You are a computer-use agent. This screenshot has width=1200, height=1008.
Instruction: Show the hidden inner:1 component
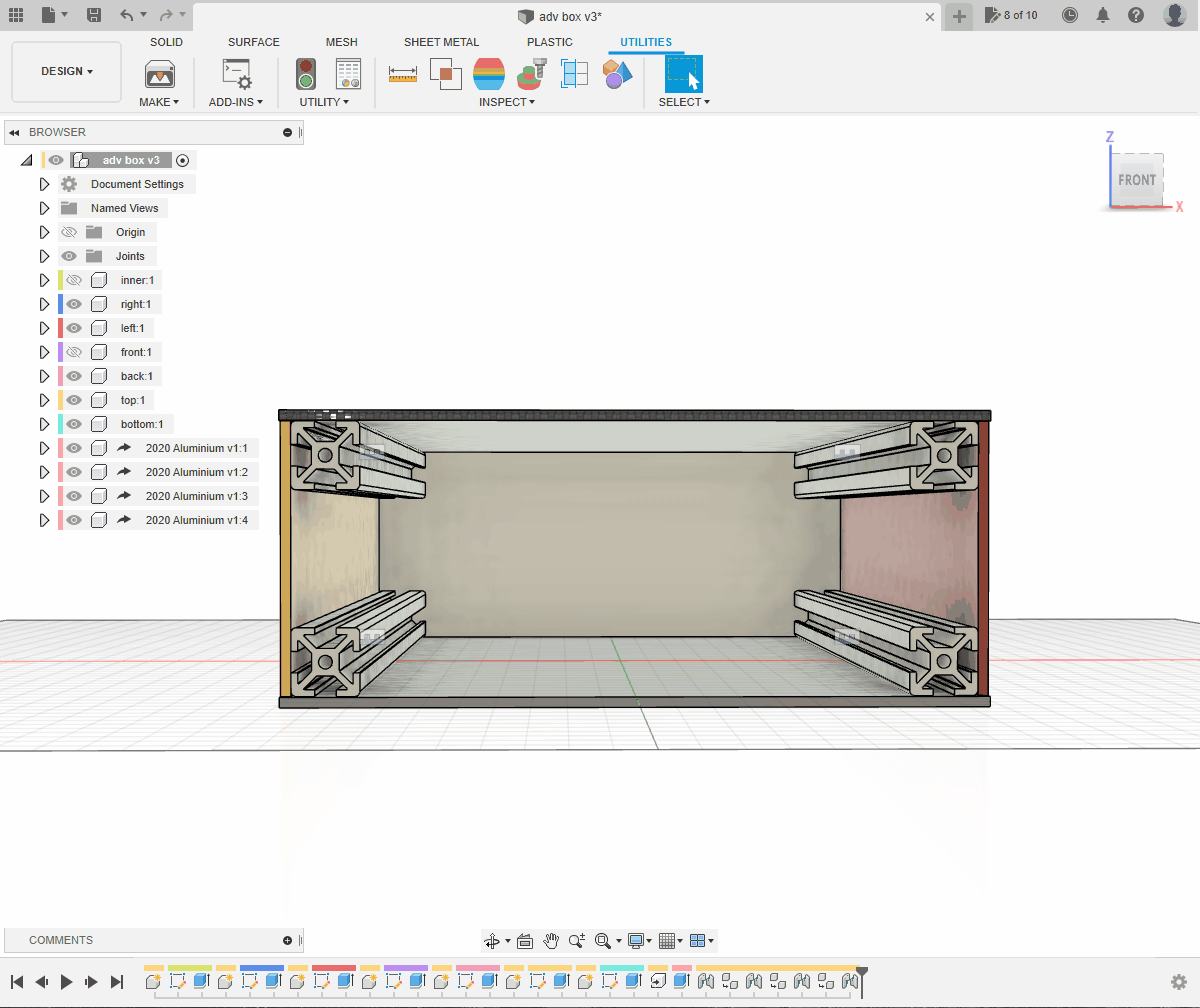pyautogui.click(x=74, y=280)
